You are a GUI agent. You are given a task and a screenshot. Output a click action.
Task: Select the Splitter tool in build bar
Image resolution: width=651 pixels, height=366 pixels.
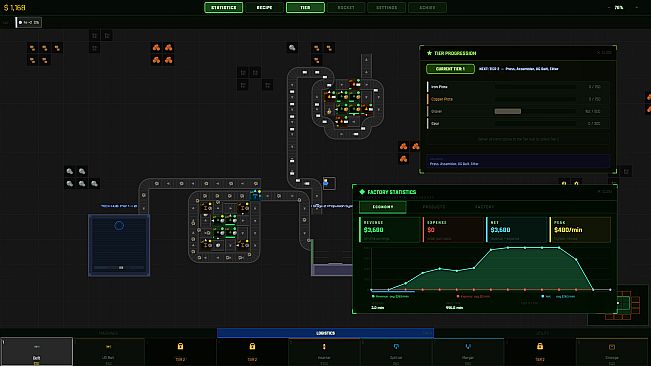396,352
